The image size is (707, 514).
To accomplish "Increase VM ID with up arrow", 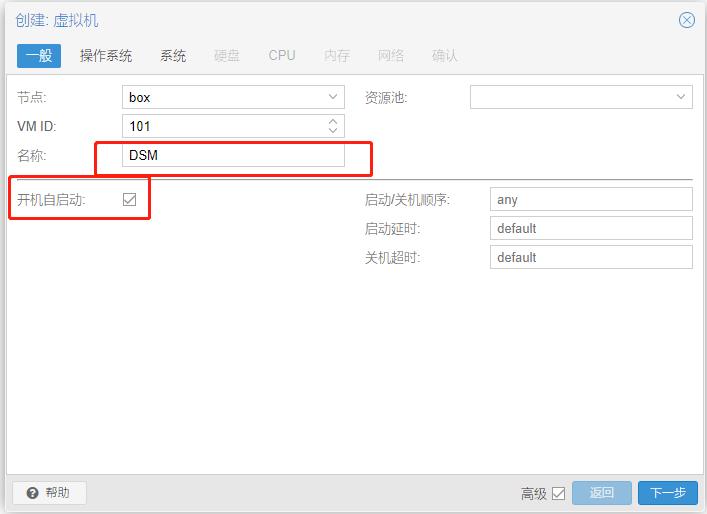I will [x=333, y=122].
